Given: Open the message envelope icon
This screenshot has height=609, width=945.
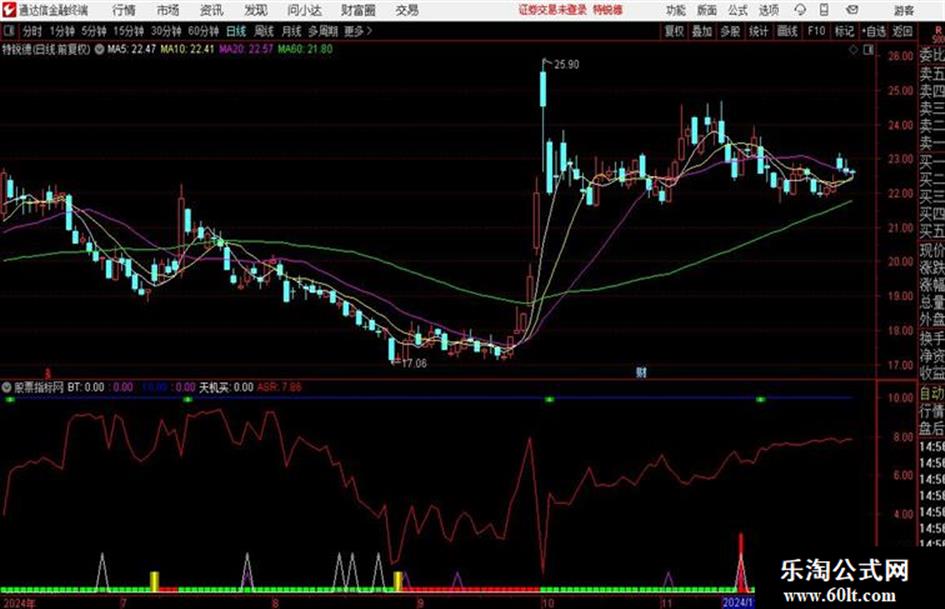Looking at the screenshot, I should tap(852, 10).
